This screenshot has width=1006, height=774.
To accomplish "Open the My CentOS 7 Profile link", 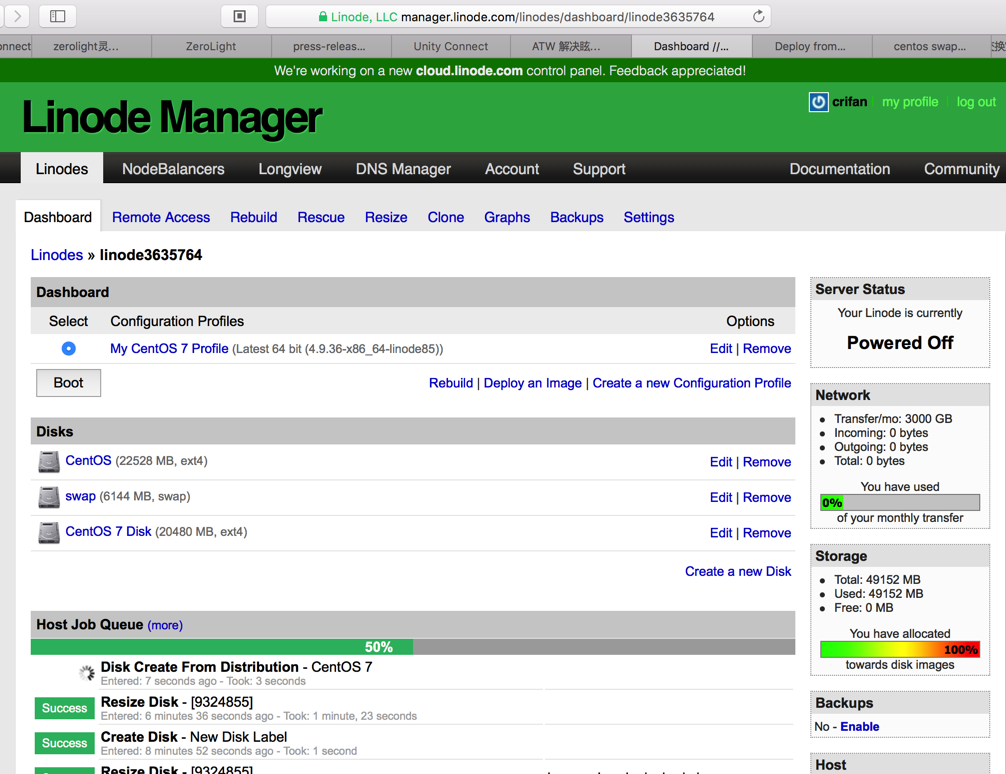I will pyautogui.click(x=169, y=348).
